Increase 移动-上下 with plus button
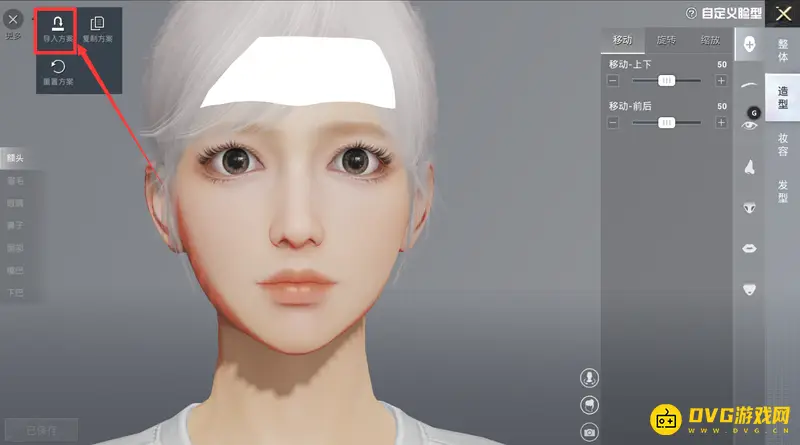 pyautogui.click(x=721, y=81)
